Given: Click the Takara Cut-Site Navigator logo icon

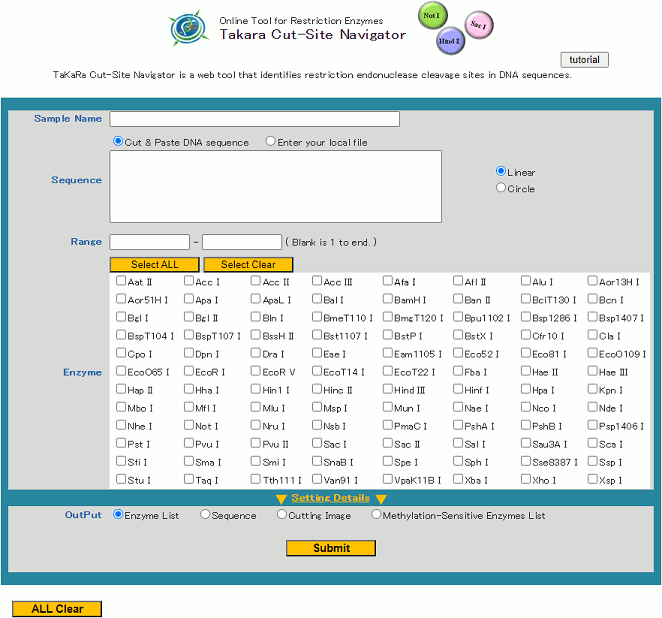Looking at the screenshot, I should pyautogui.click(x=188, y=28).
